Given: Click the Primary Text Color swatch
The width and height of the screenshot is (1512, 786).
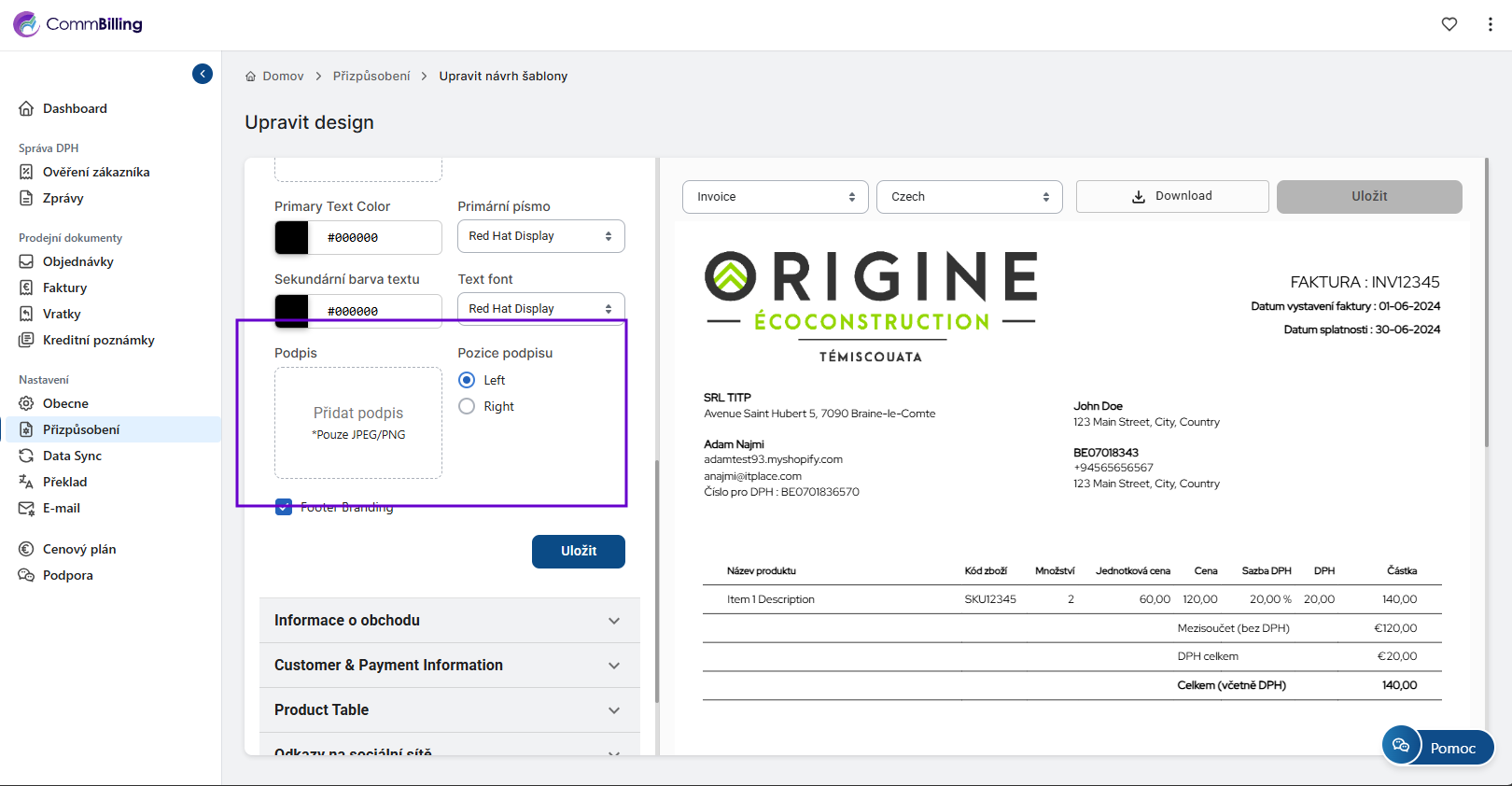Looking at the screenshot, I should (292, 237).
